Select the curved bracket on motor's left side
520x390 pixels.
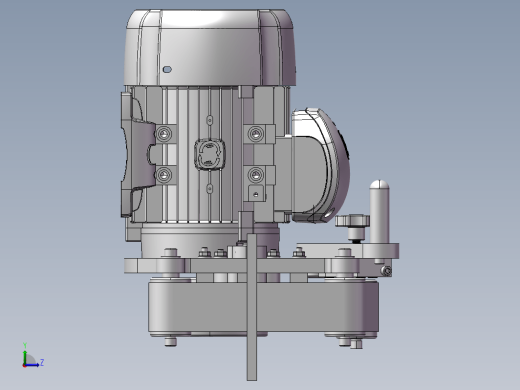pyautogui.click(x=137, y=155)
